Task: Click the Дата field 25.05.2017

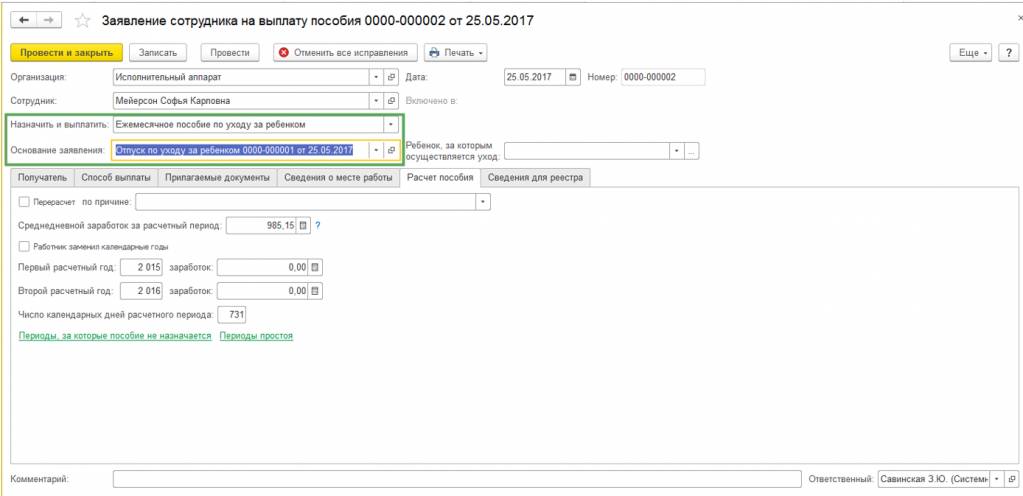Action: pyautogui.click(x=535, y=77)
